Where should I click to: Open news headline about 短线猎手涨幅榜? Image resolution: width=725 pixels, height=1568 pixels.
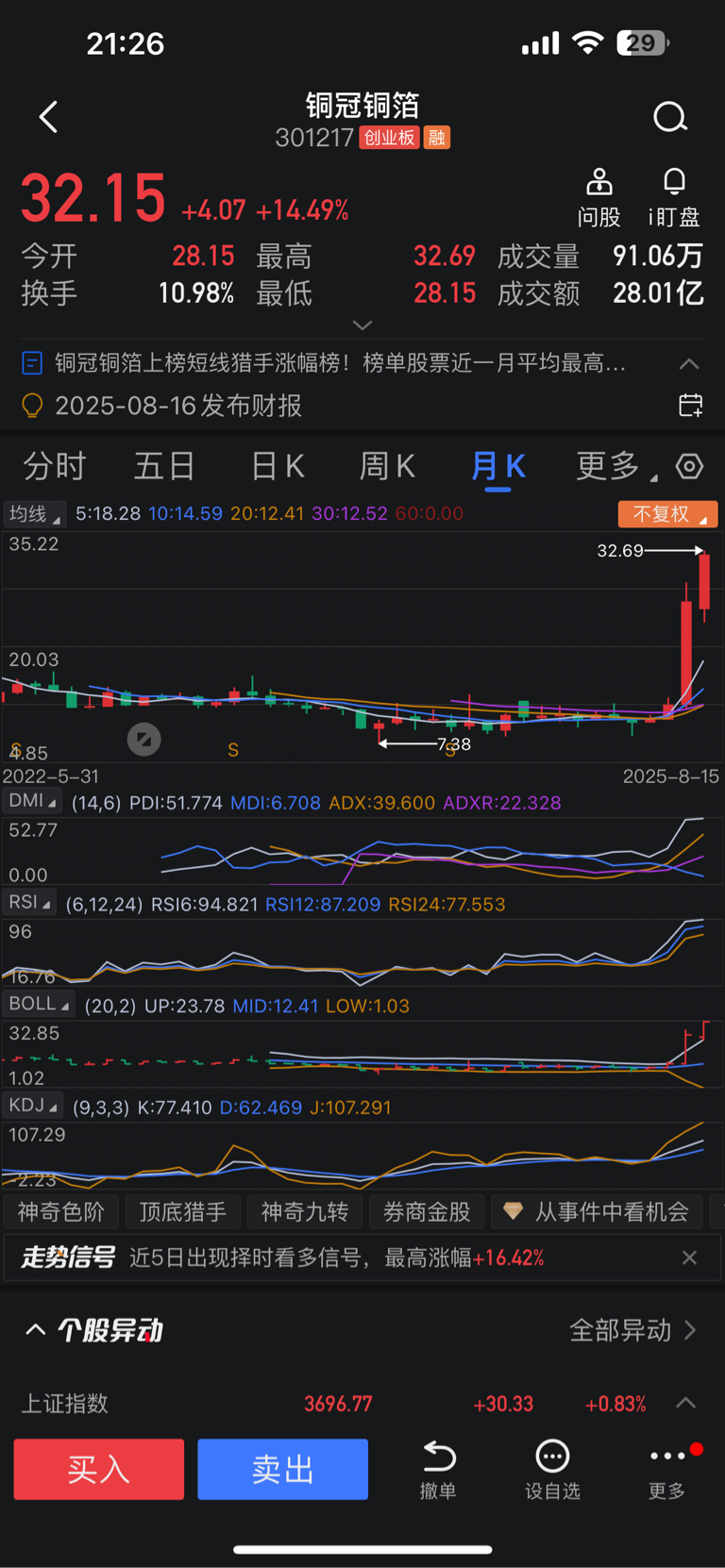tap(340, 363)
